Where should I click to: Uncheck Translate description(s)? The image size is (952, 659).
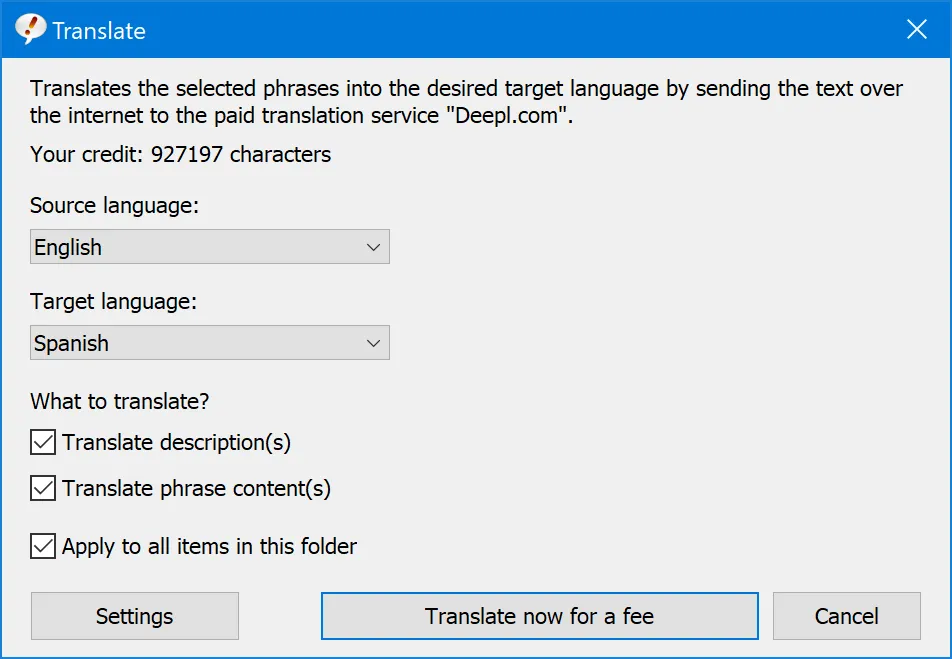click(43, 442)
